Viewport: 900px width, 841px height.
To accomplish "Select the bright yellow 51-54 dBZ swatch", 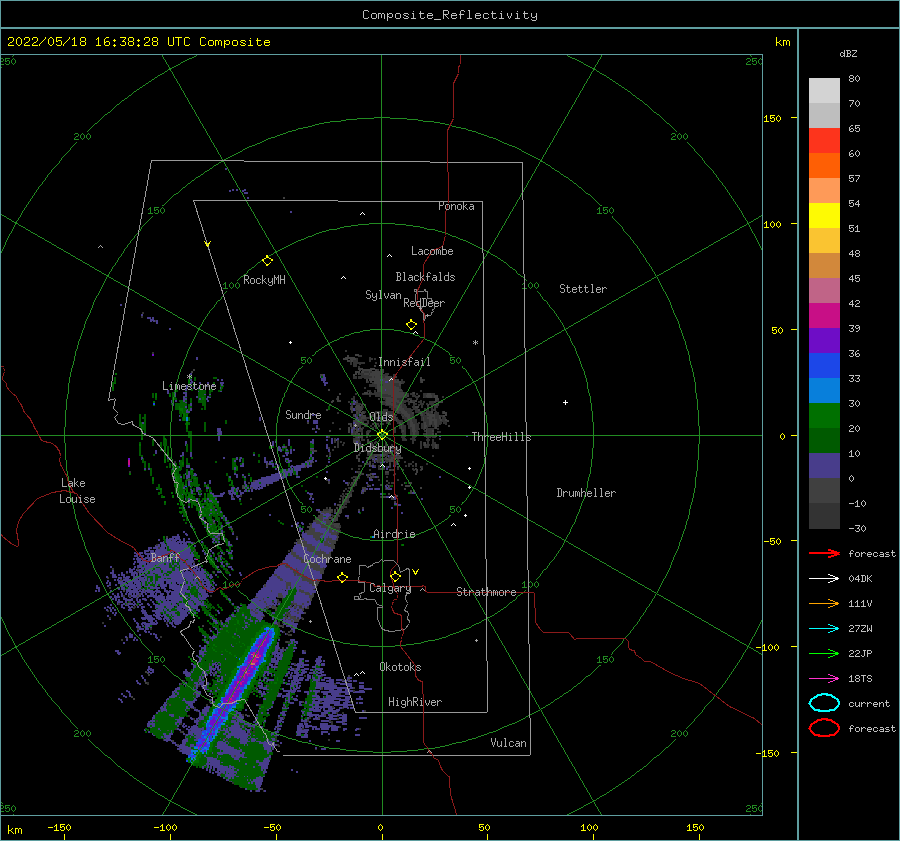I will coord(824,215).
